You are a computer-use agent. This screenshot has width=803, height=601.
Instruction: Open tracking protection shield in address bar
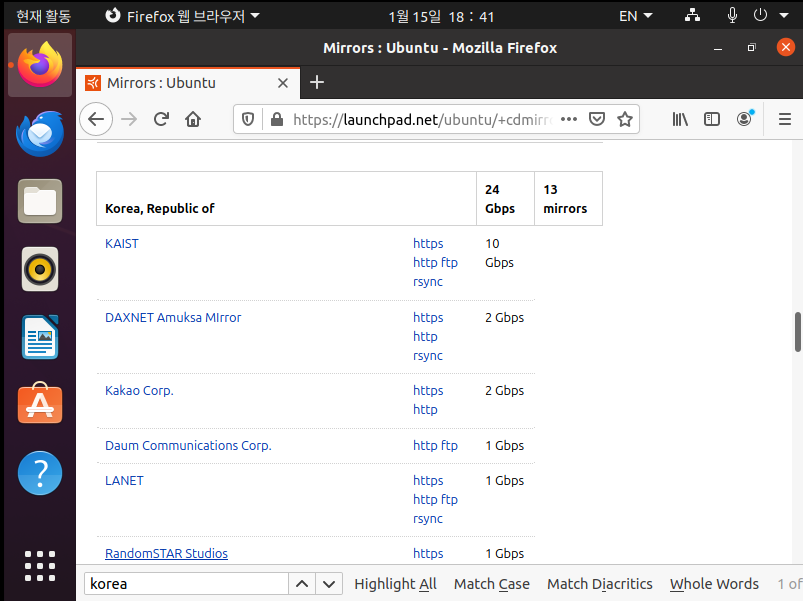[x=248, y=119]
